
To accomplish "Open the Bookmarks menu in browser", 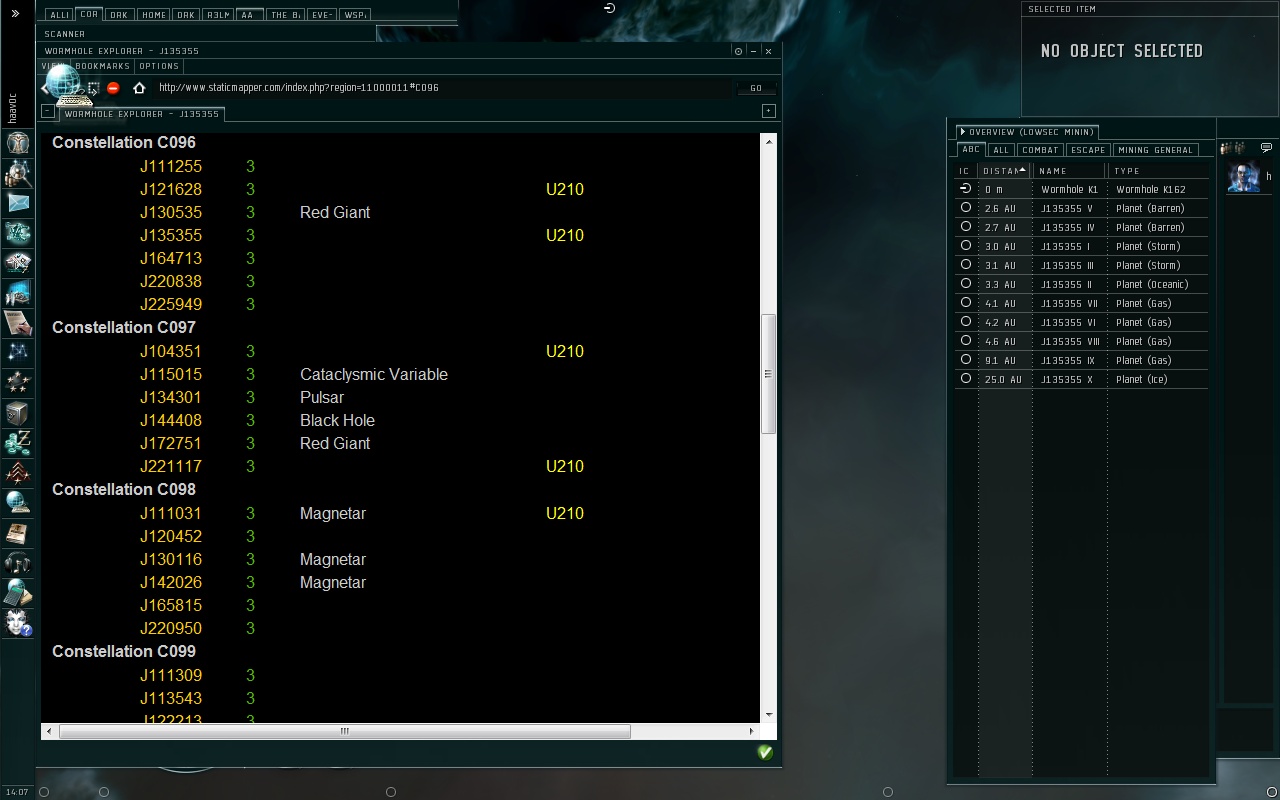I will click(102, 66).
